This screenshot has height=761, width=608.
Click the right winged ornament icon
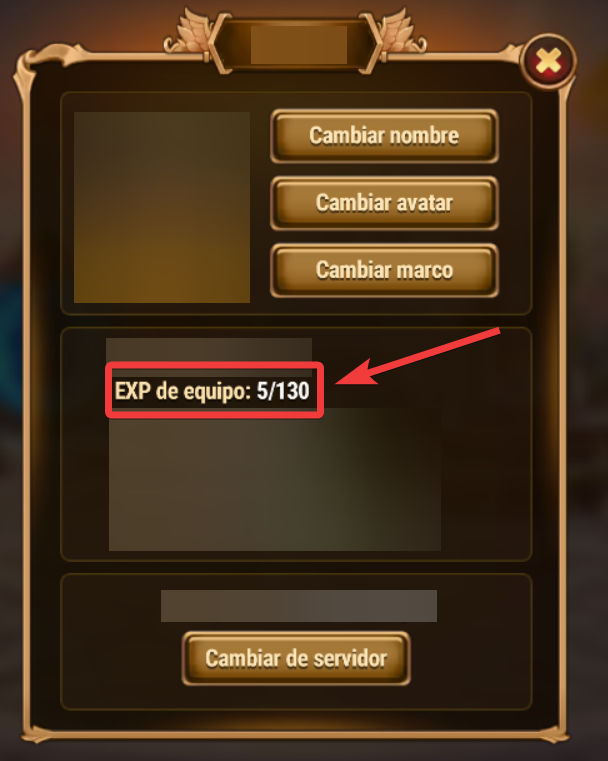[x=402, y=33]
